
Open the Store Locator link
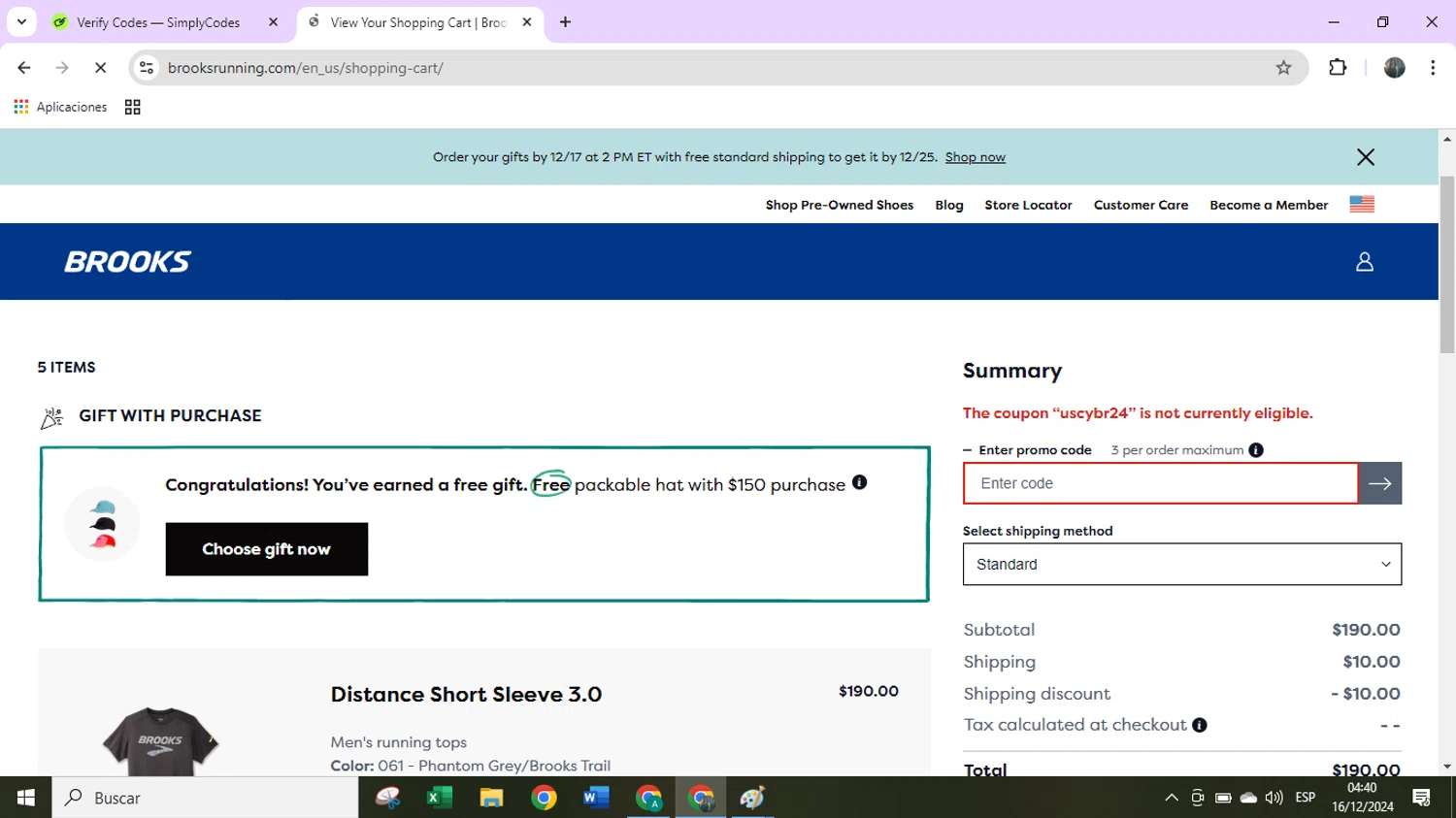click(1028, 205)
